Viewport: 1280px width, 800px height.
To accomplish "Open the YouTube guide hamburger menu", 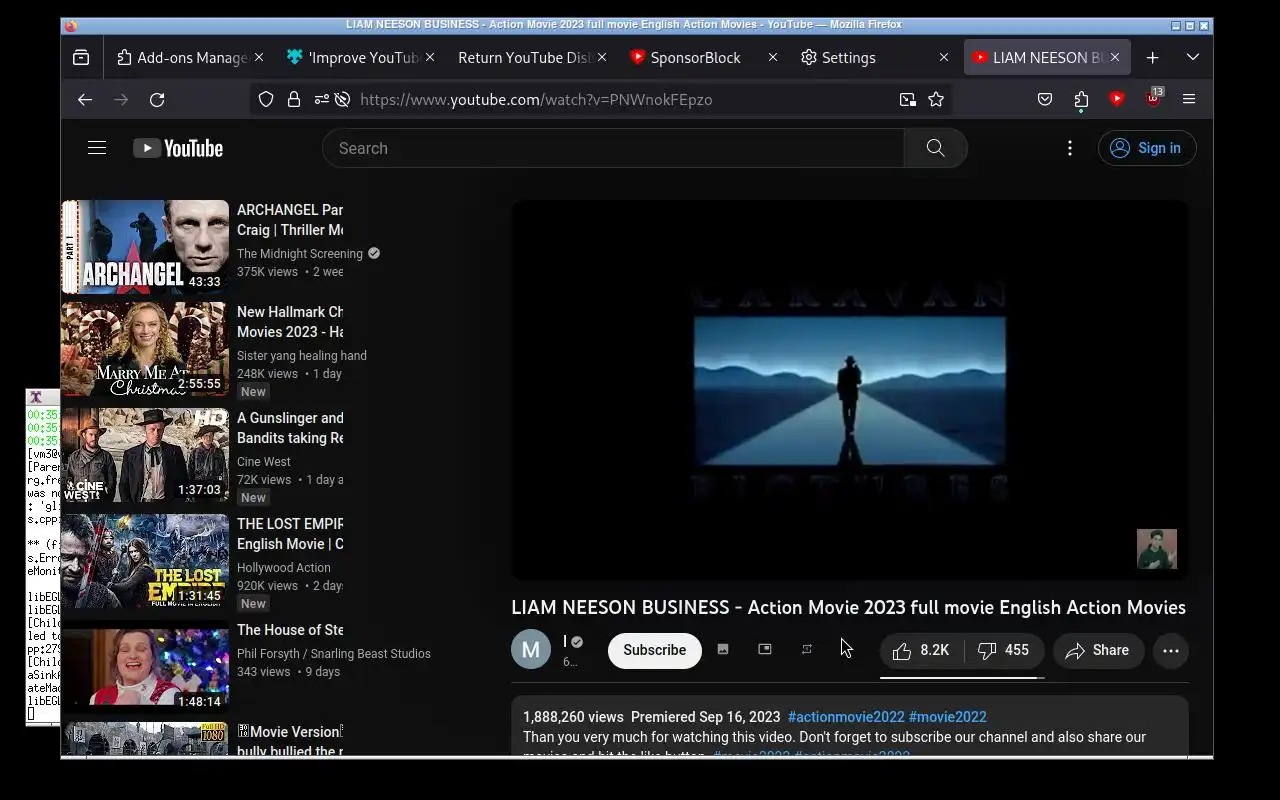I will click(97, 148).
